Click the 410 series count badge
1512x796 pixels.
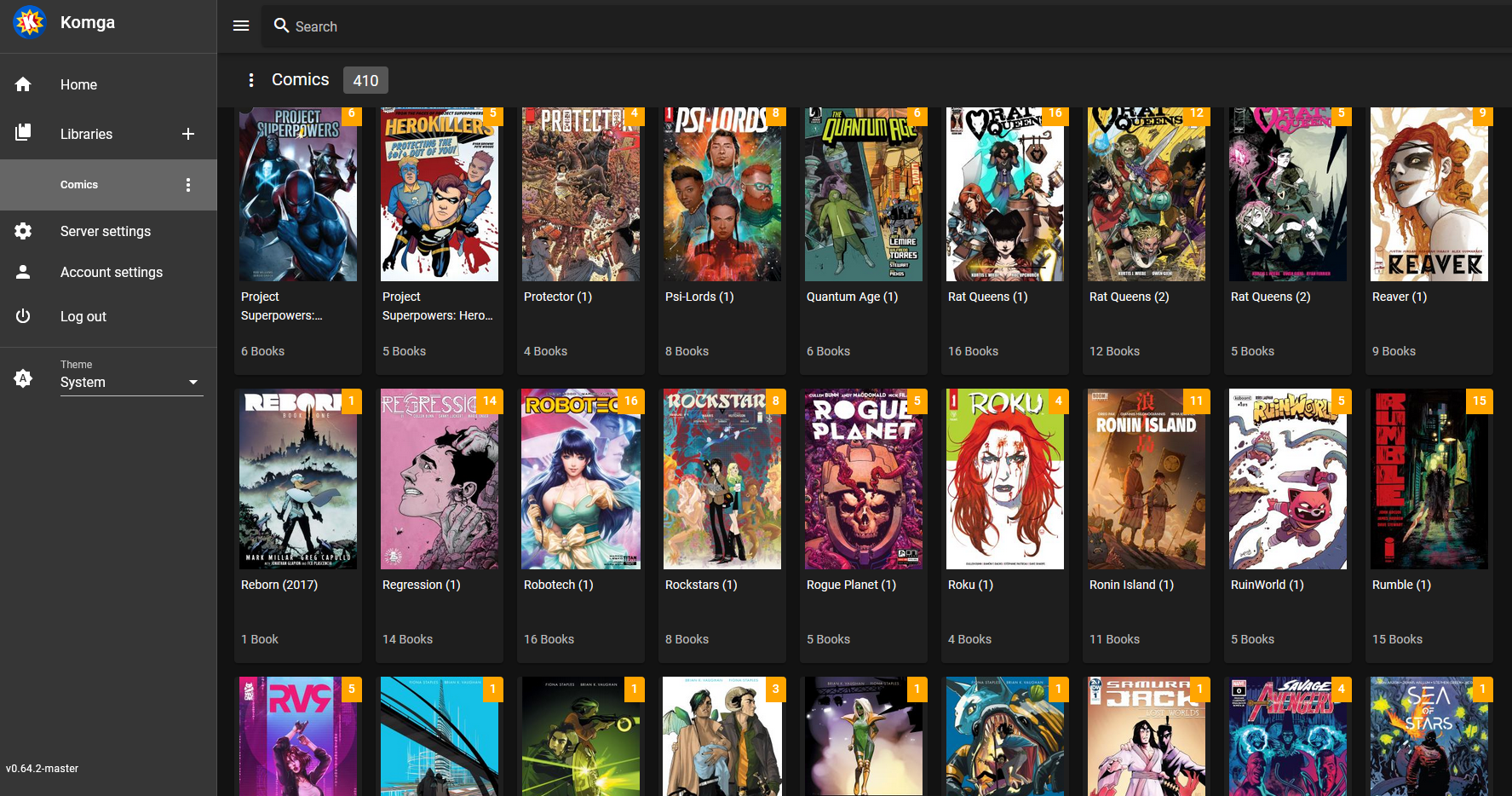pyautogui.click(x=365, y=80)
